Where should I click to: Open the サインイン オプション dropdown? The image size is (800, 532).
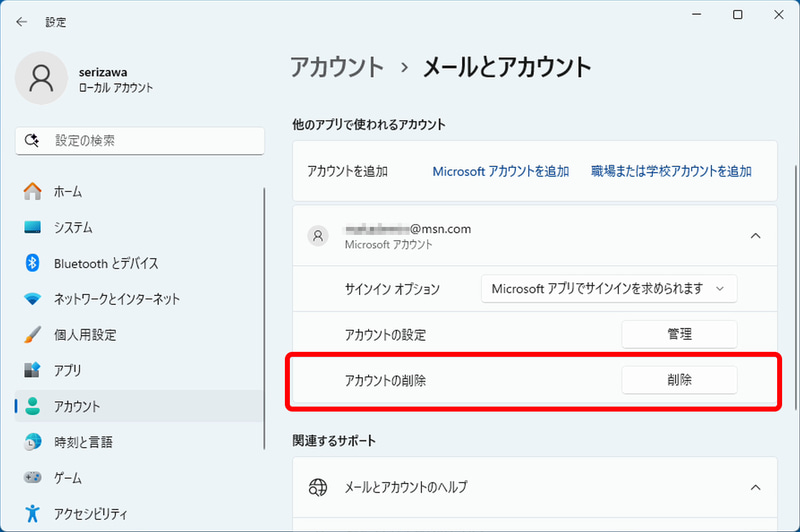coord(609,289)
